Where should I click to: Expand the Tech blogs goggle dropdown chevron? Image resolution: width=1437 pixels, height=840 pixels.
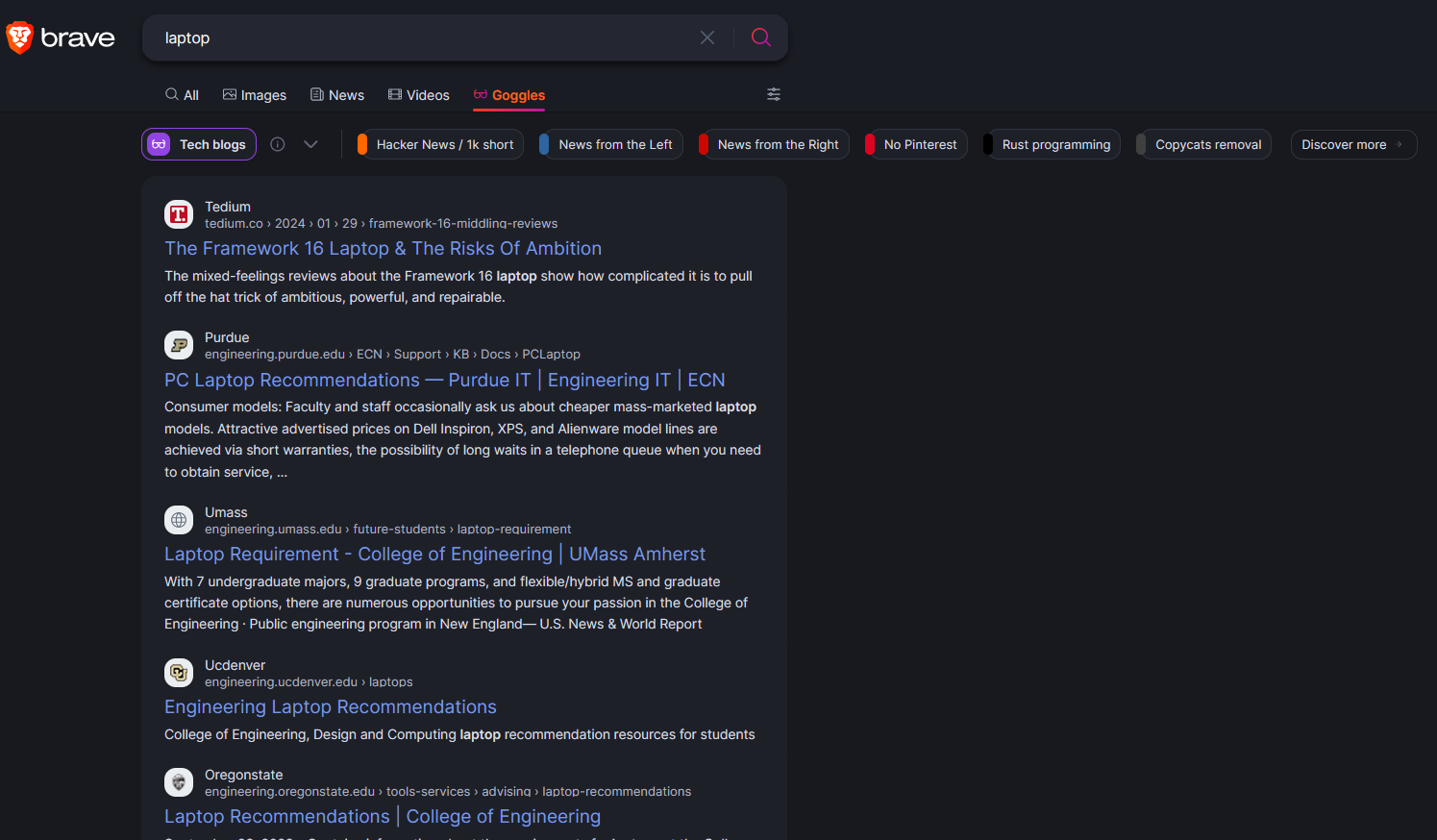(x=310, y=144)
